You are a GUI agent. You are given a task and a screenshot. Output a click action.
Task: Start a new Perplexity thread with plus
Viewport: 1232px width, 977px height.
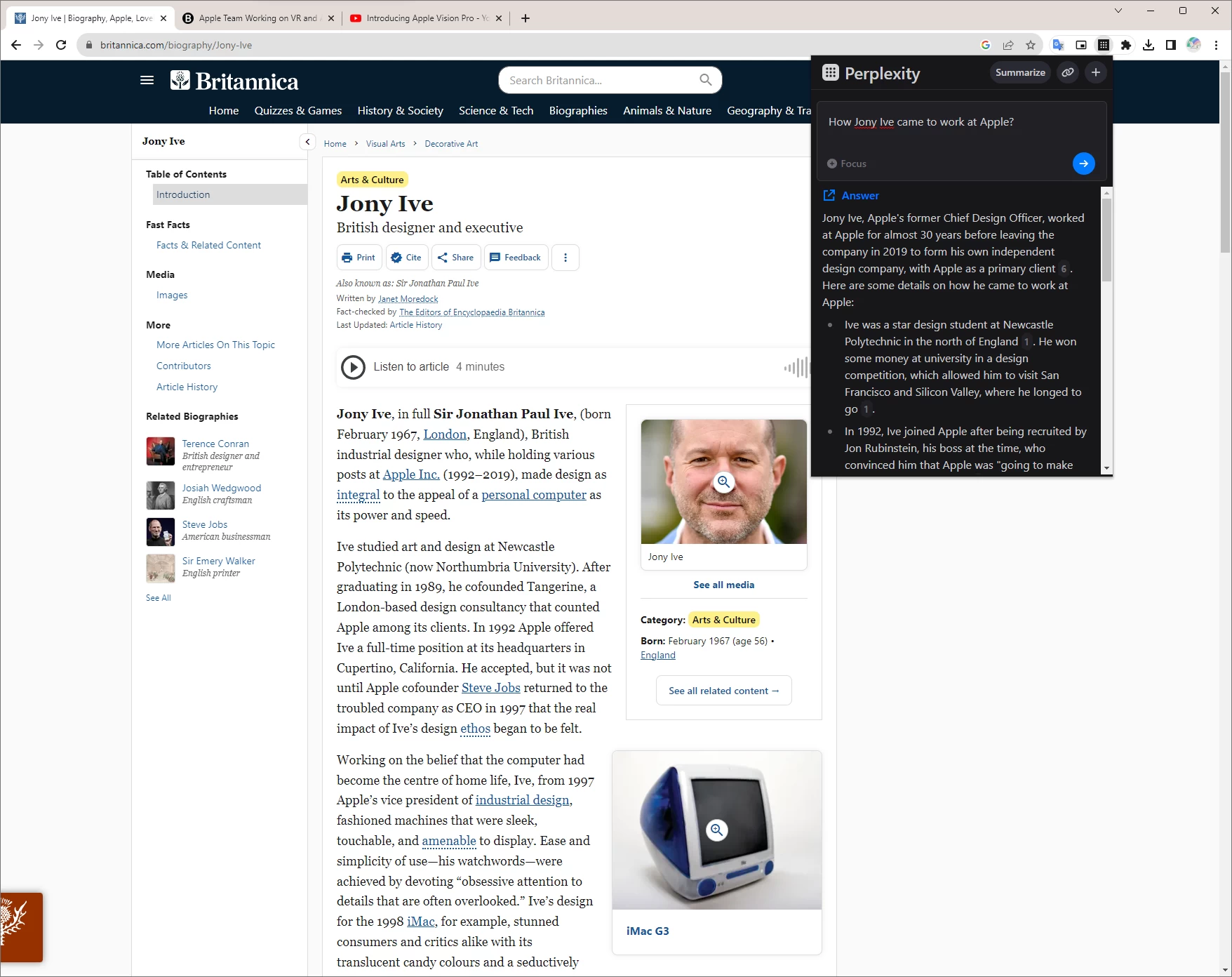coord(1096,72)
